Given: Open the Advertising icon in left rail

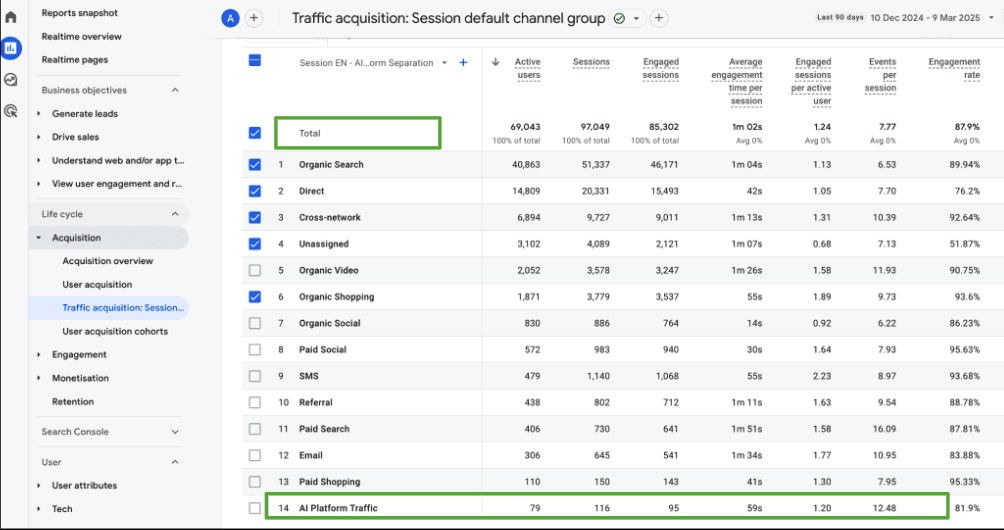Looking at the screenshot, I should (x=11, y=111).
